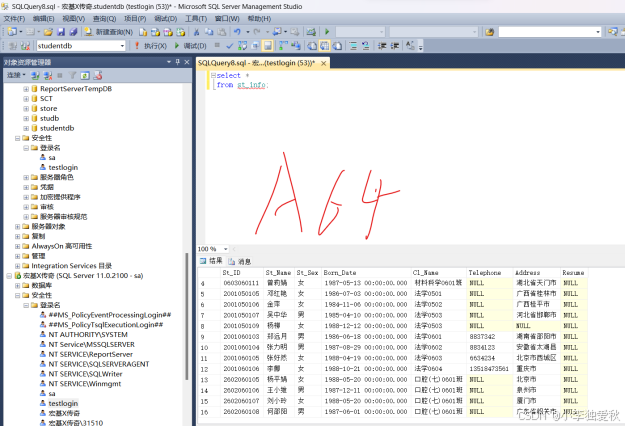Select NT SERVICE\SQLWriter login

tap(85, 374)
